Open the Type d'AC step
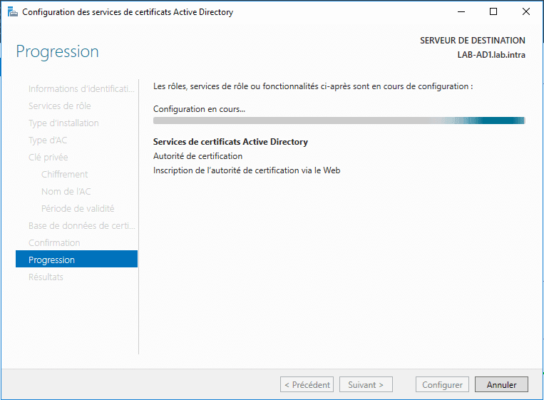544x400 pixels. tap(48, 140)
